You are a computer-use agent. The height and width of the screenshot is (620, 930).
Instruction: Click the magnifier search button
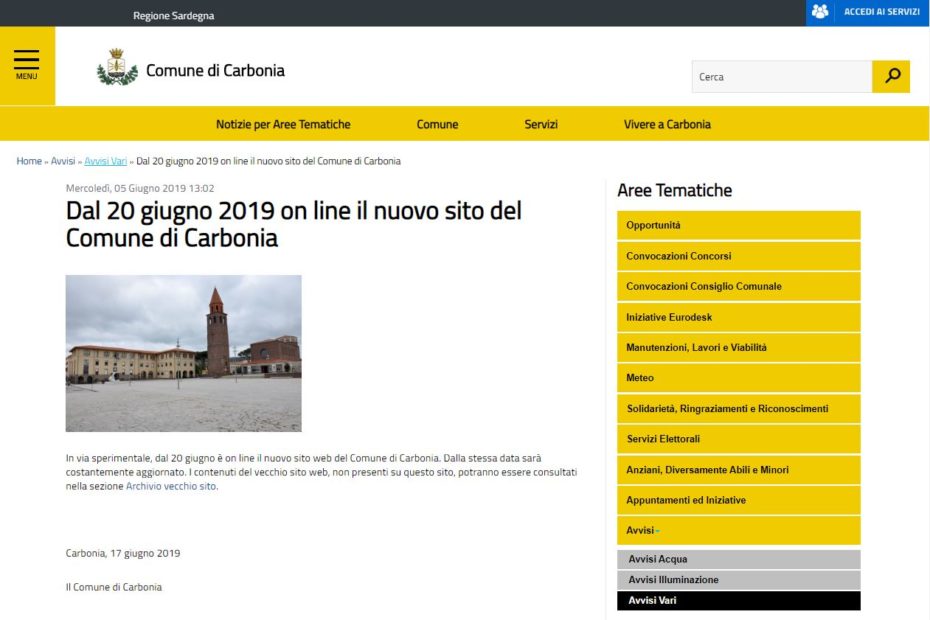coord(891,77)
